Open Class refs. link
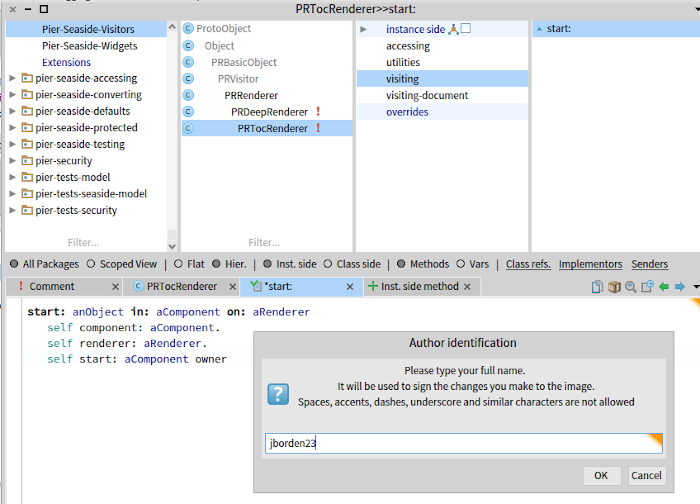This screenshot has width=700, height=504. click(528, 264)
